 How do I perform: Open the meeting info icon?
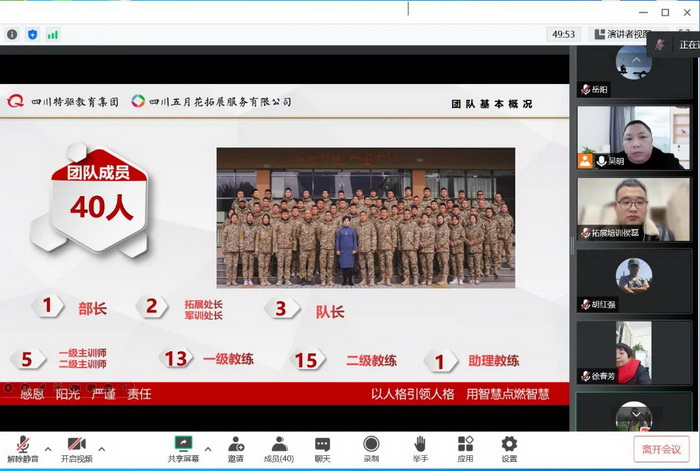[12, 34]
